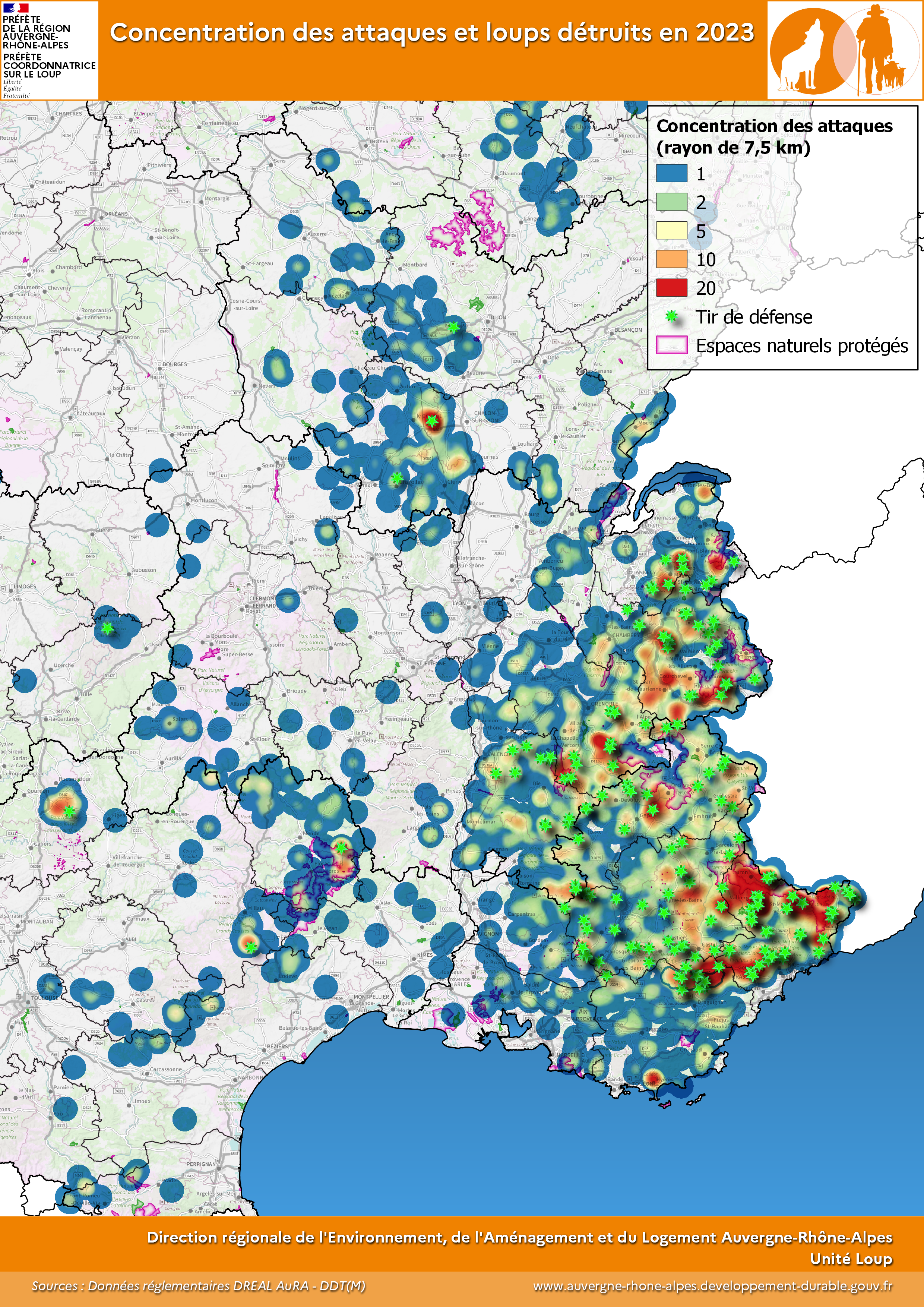Click the BÉZIERS city label

point(278,1046)
